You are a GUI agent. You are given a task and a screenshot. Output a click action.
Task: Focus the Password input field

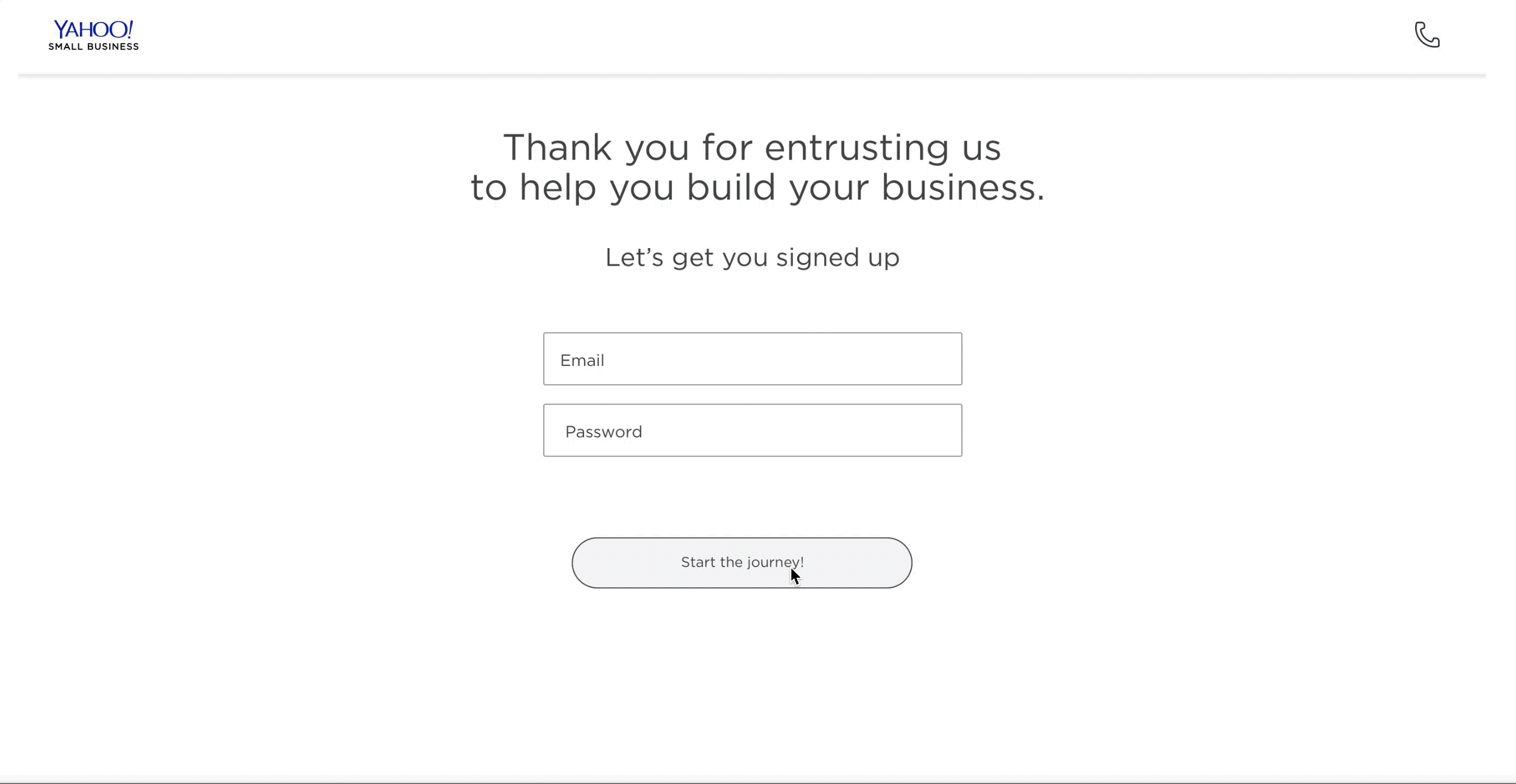752,431
